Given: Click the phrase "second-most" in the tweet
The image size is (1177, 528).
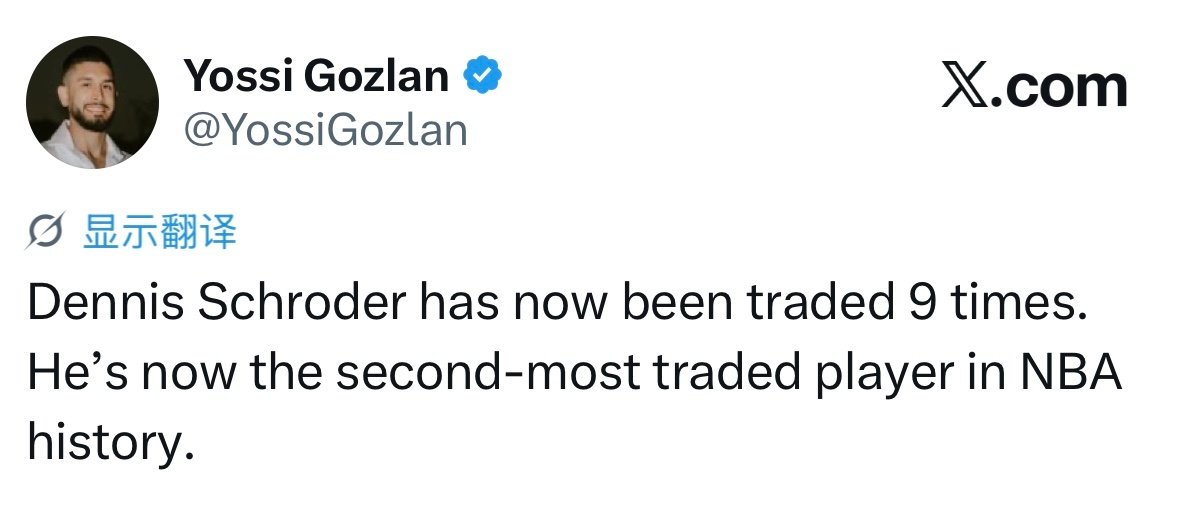Looking at the screenshot, I should coord(488,373).
